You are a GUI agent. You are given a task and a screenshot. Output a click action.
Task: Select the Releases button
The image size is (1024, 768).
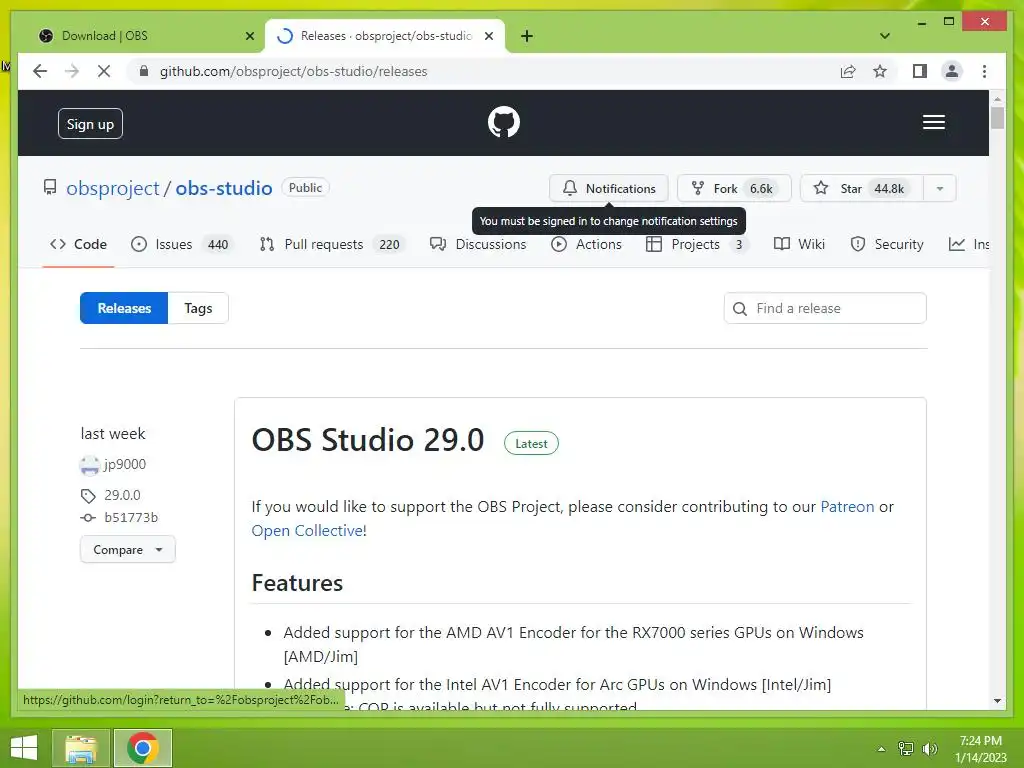point(124,308)
